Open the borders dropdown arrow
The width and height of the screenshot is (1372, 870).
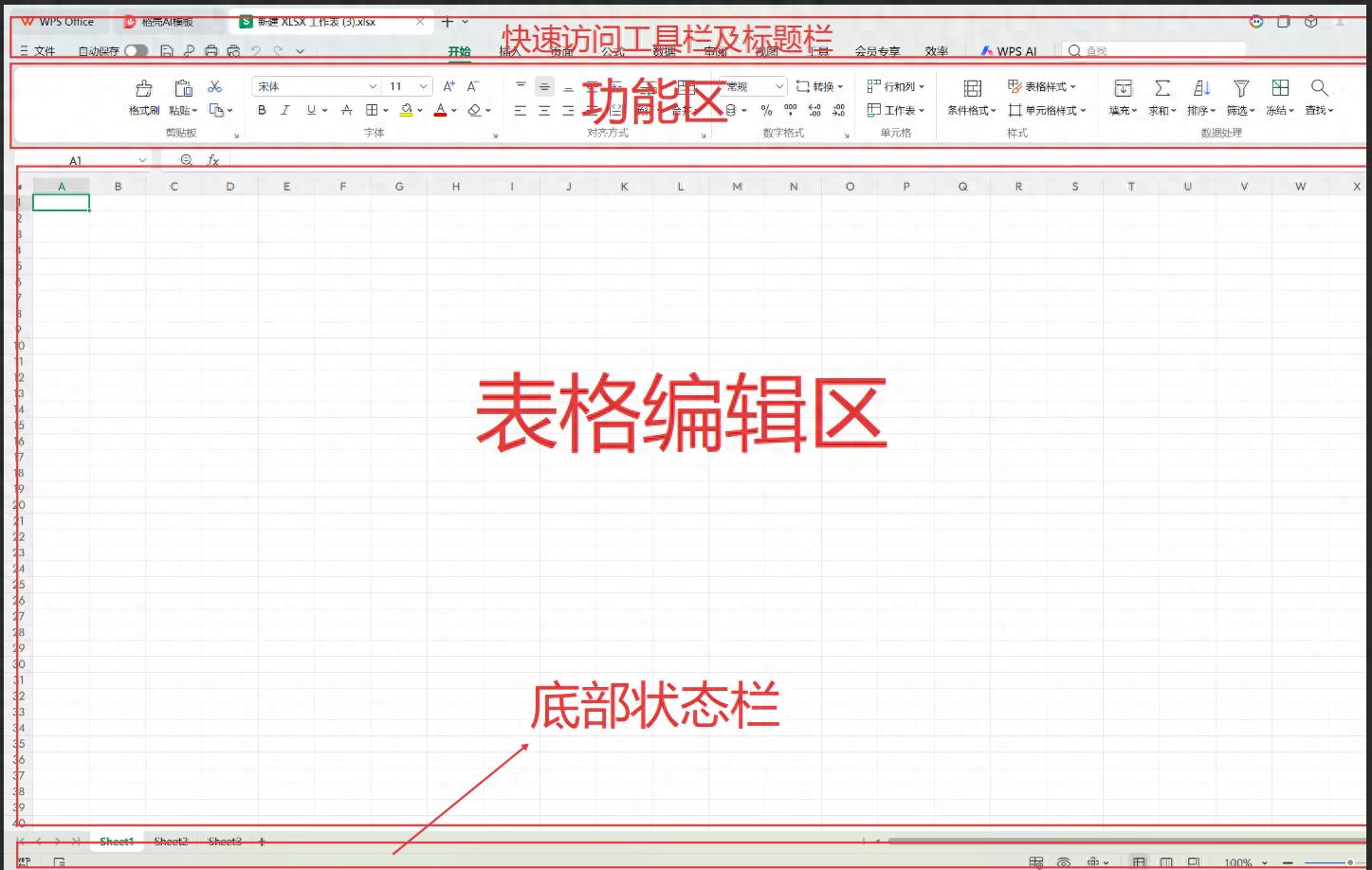pyautogui.click(x=386, y=110)
